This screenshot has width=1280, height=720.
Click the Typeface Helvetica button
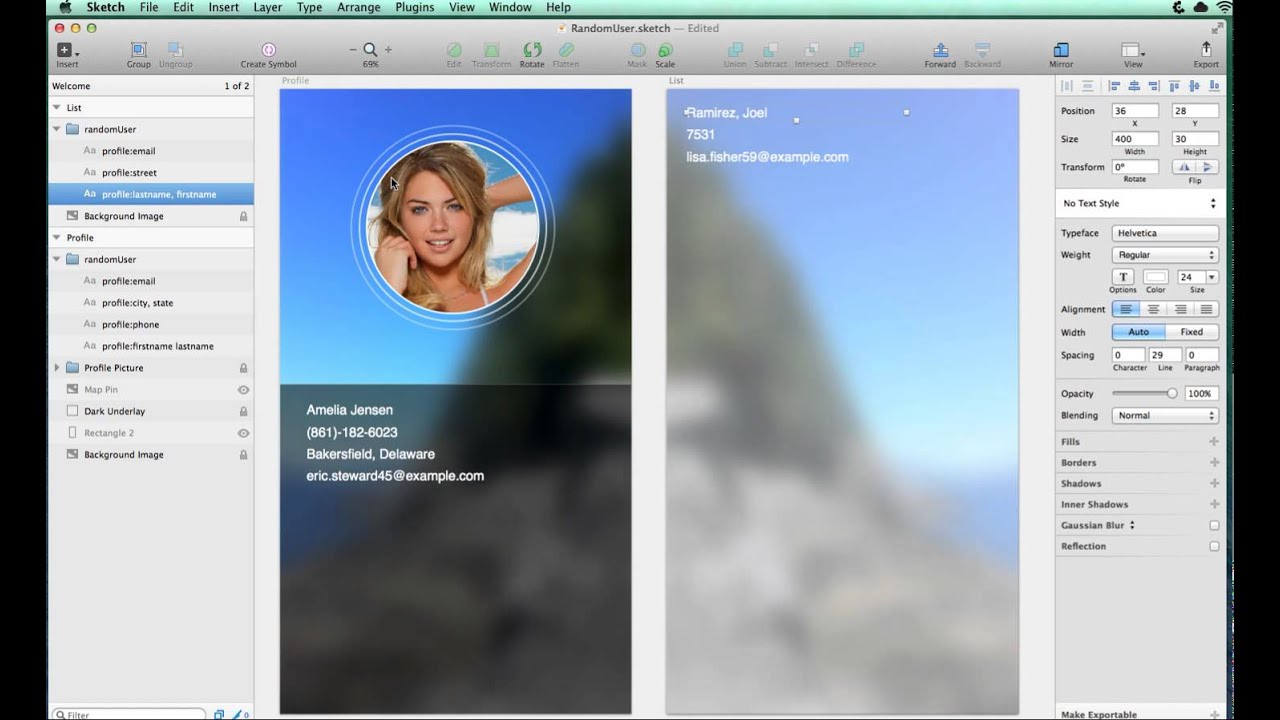tap(1165, 233)
